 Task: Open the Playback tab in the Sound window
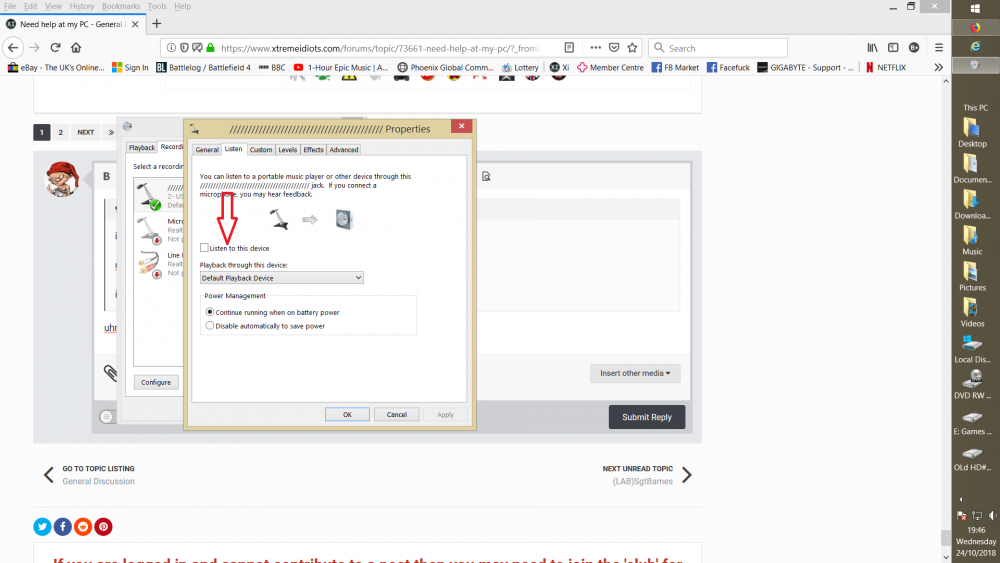point(142,147)
